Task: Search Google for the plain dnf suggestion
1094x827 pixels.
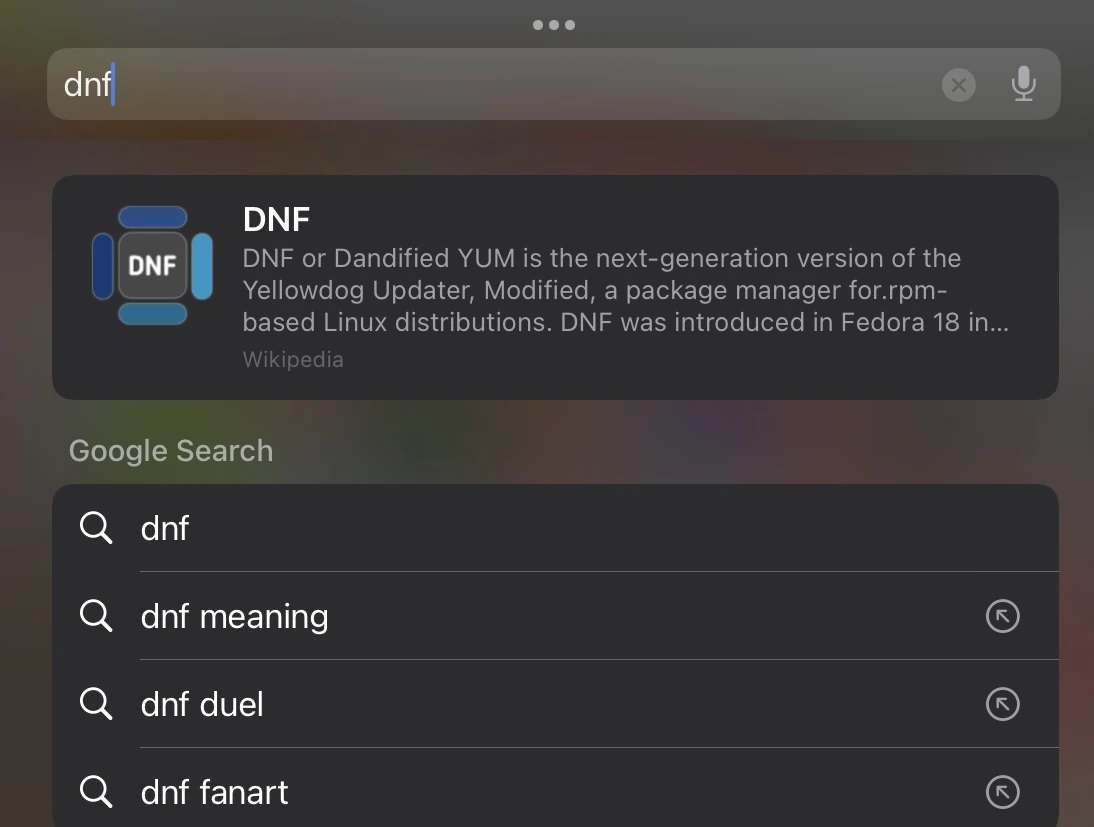Action: click(x=166, y=528)
